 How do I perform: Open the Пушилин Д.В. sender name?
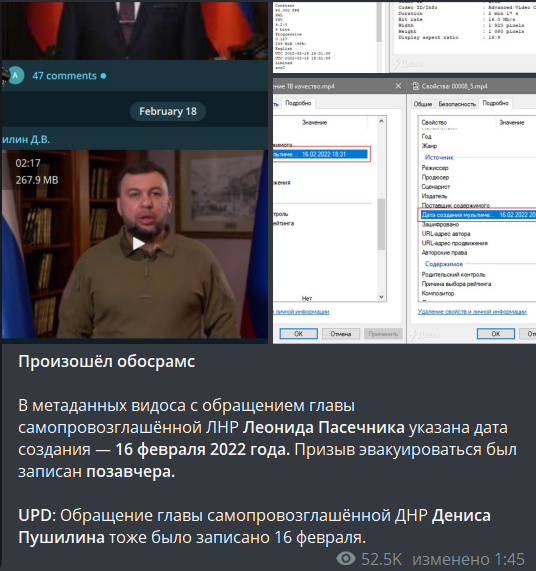click(25, 139)
